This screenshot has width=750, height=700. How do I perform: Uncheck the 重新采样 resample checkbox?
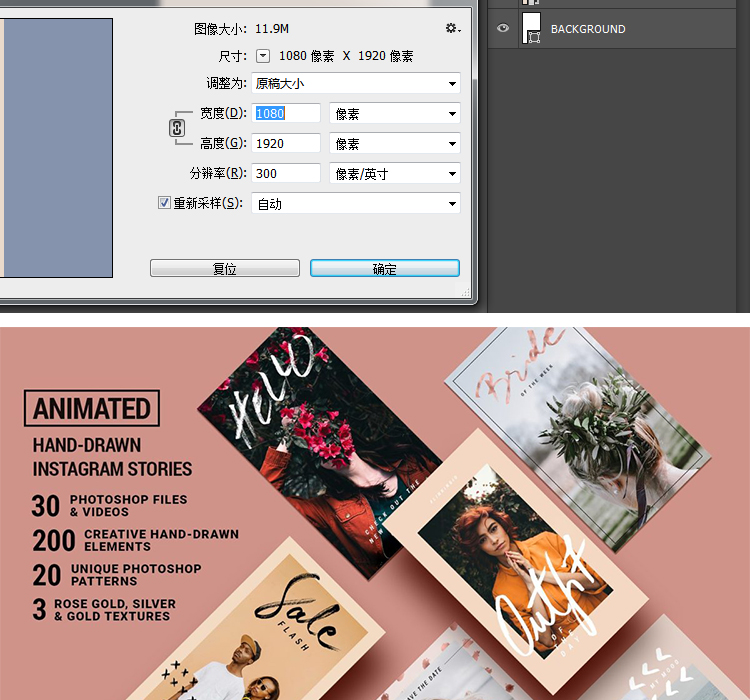click(x=165, y=203)
